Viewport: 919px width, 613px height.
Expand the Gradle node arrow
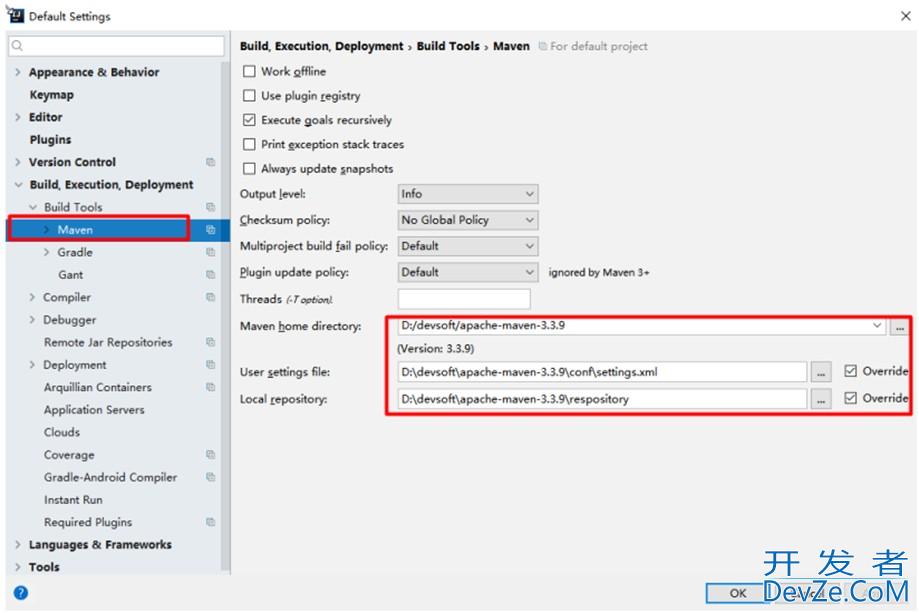pos(46,252)
